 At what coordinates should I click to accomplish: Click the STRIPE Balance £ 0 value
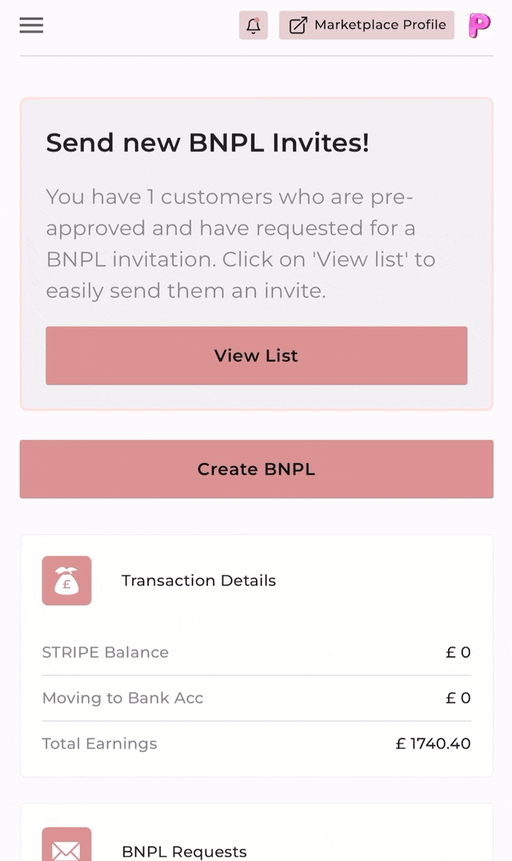pyautogui.click(x=458, y=652)
